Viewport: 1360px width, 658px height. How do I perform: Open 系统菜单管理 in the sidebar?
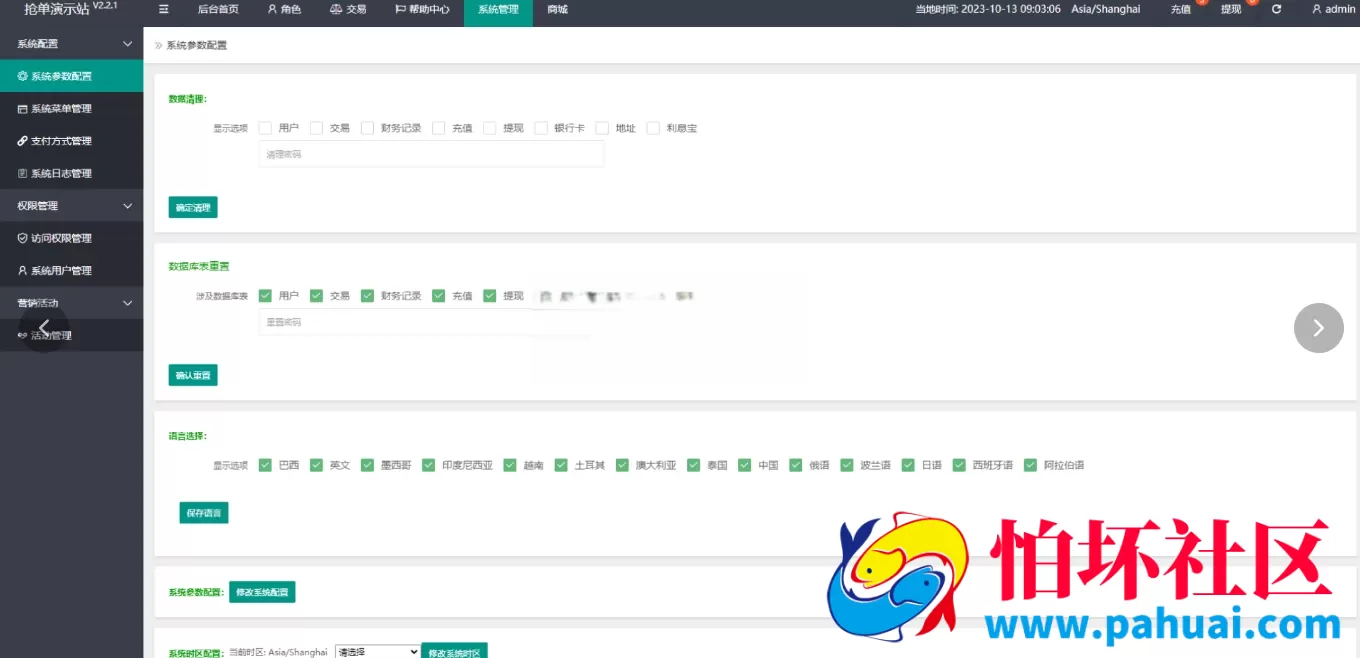61,109
